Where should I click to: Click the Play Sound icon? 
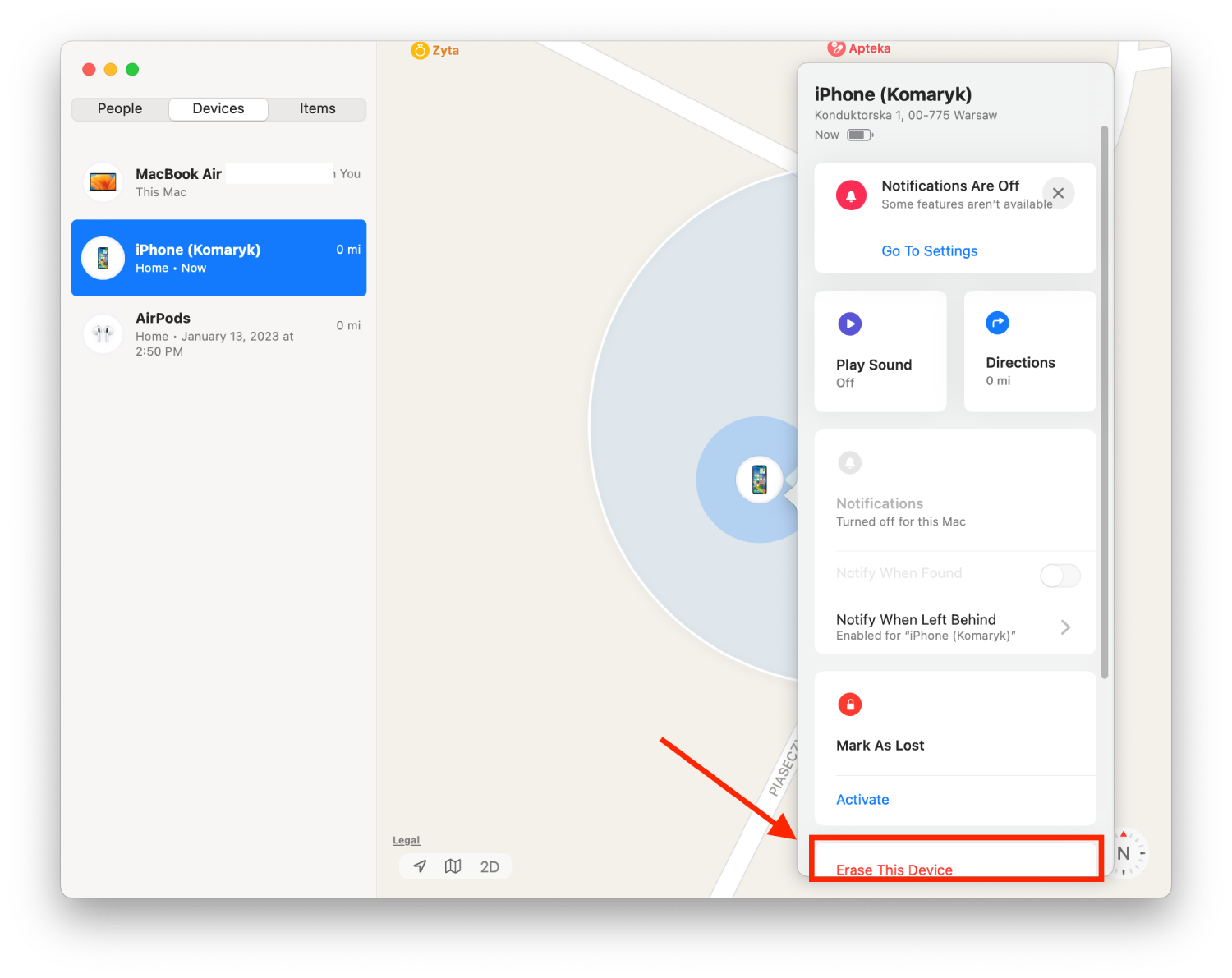tap(850, 324)
